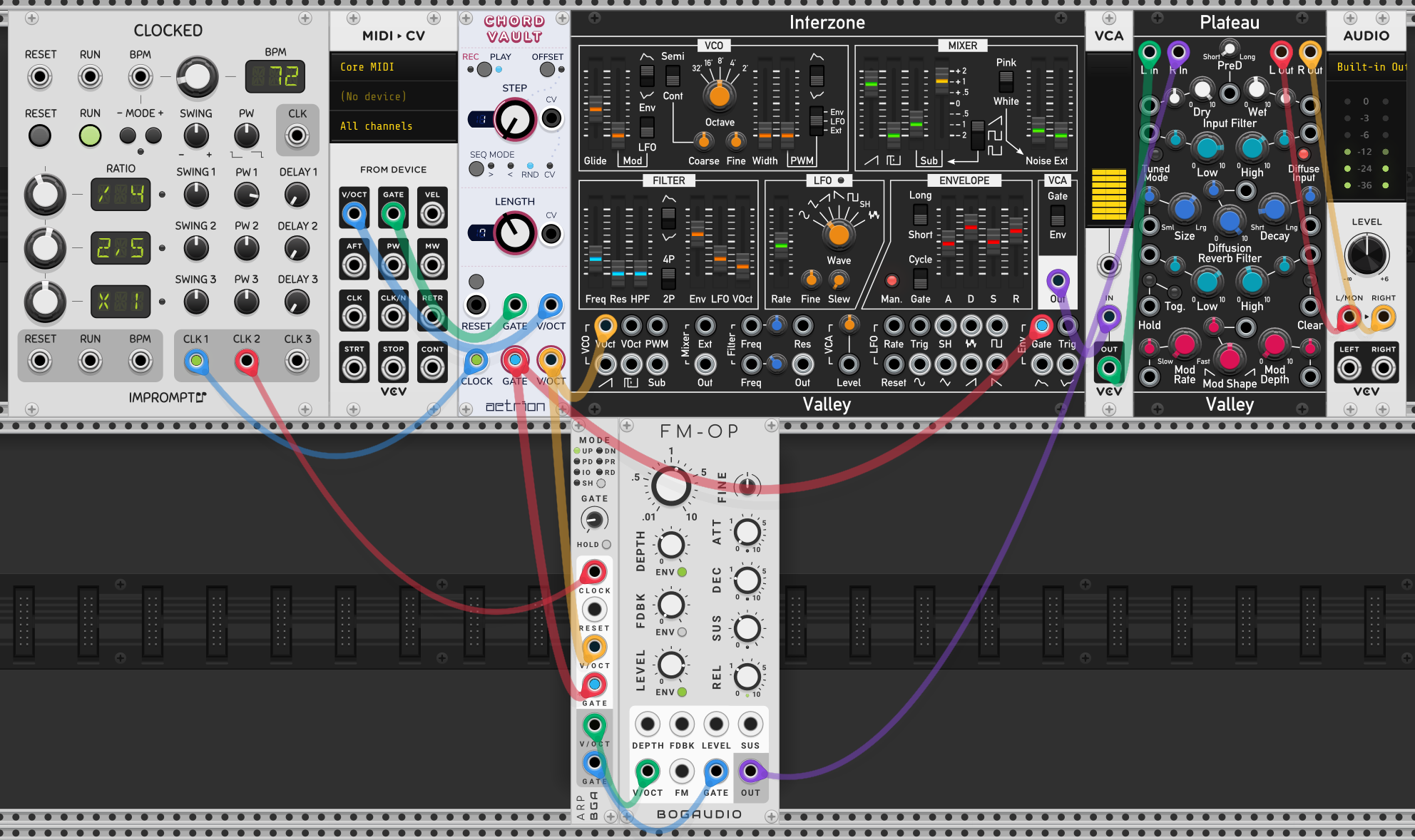Toggle the REC/PLAY switch on Chord Vault
This screenshot has height=840, width=1415.
pos(484,69)
